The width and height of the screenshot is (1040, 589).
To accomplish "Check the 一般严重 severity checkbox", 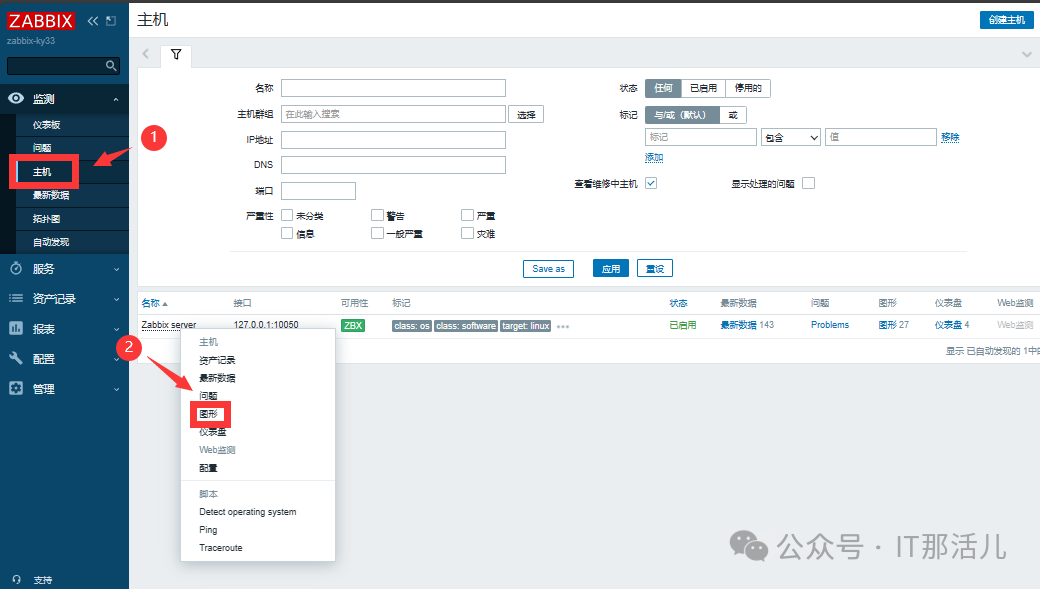I will (377, 233).
